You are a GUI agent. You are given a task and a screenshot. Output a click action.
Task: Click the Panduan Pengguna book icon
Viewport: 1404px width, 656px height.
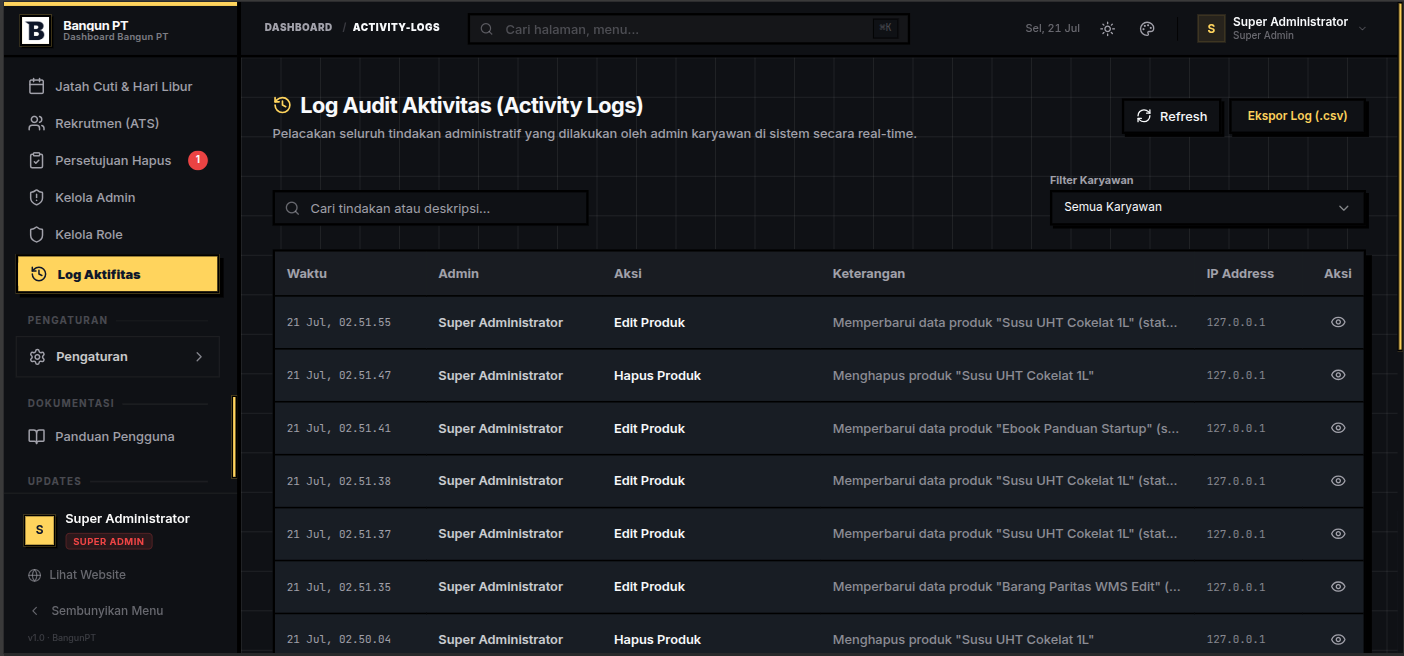37,437
